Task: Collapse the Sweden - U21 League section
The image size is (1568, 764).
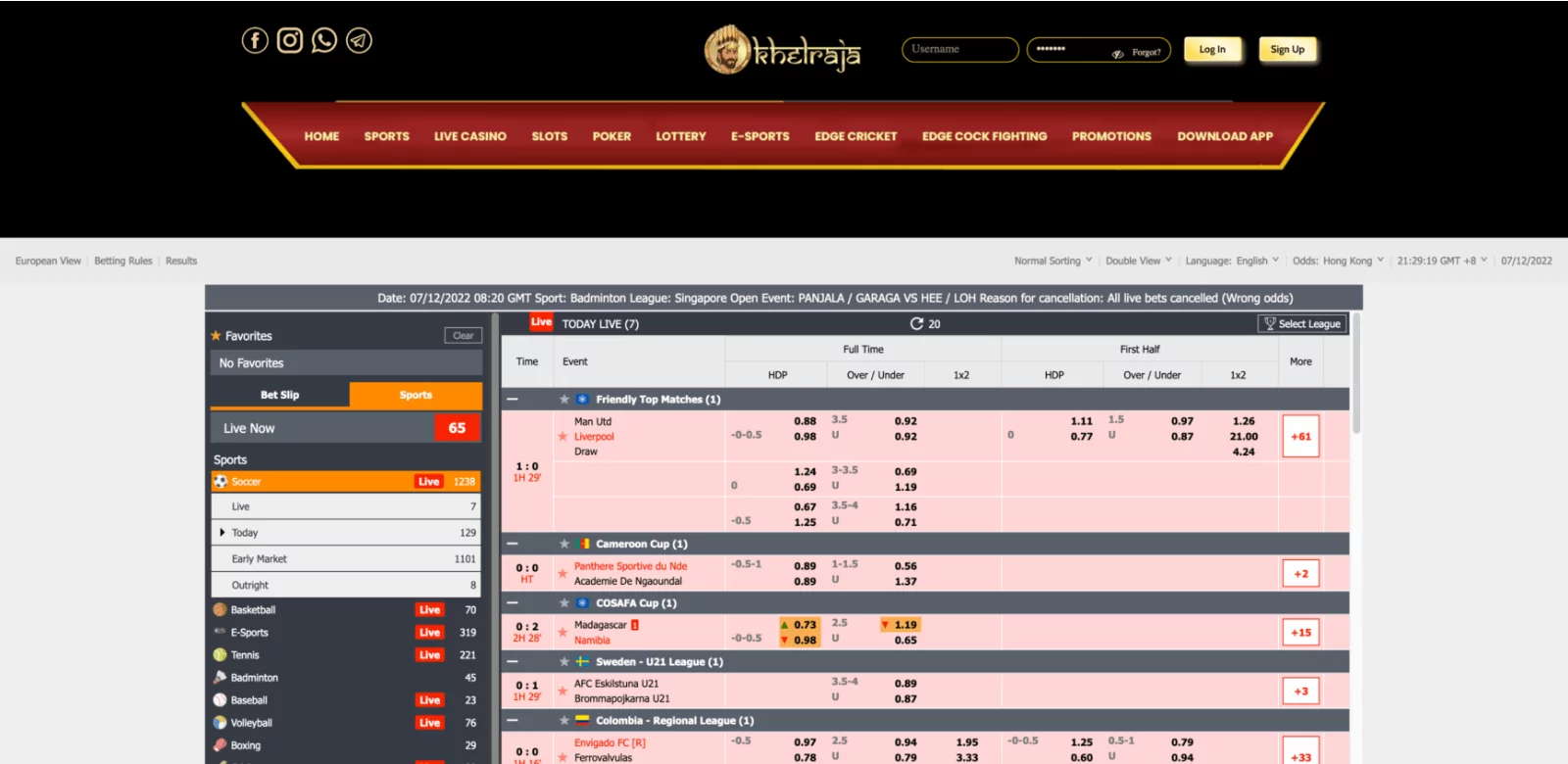Action: [x=513, y=661]
